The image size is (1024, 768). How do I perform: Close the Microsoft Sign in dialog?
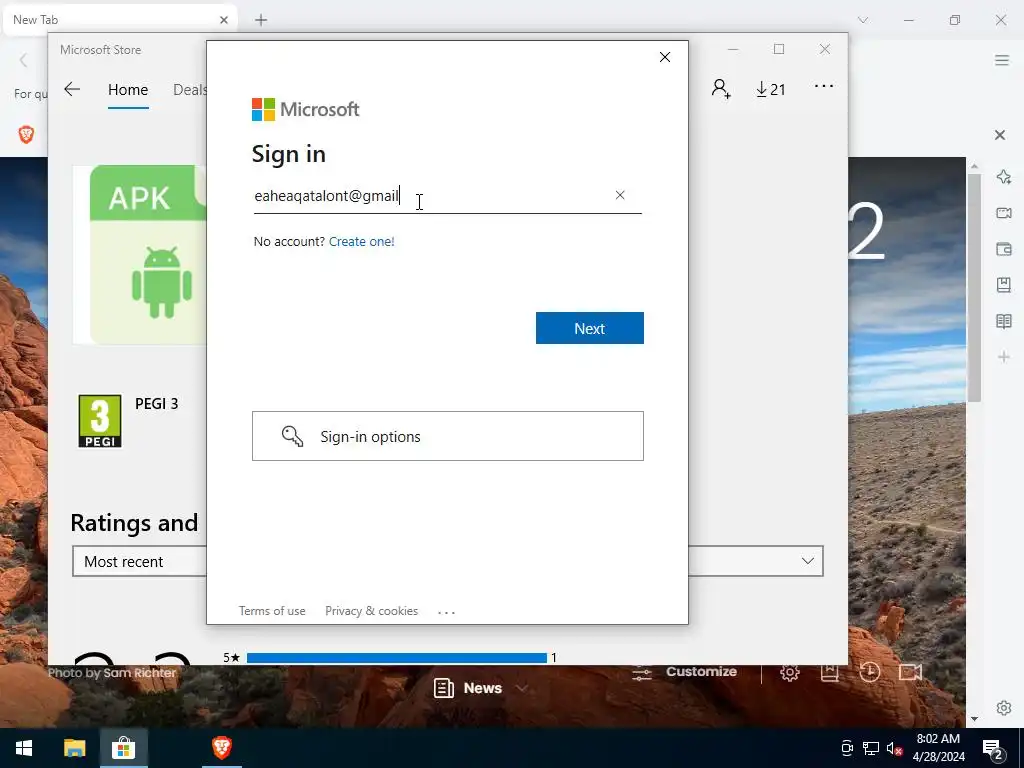[665, 57]
